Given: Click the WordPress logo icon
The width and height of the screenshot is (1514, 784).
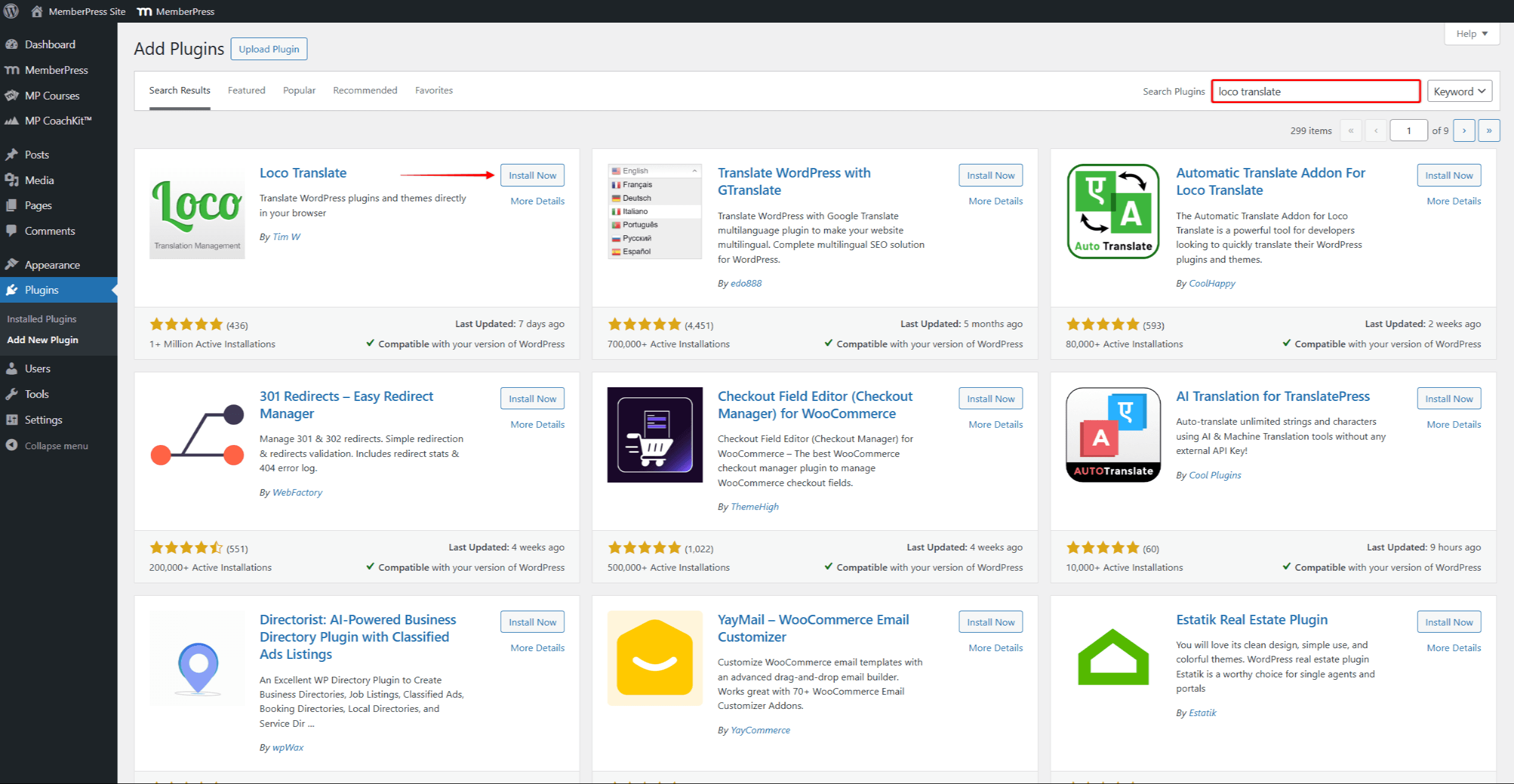Looking at the screenshot, I should pos(11,11).
